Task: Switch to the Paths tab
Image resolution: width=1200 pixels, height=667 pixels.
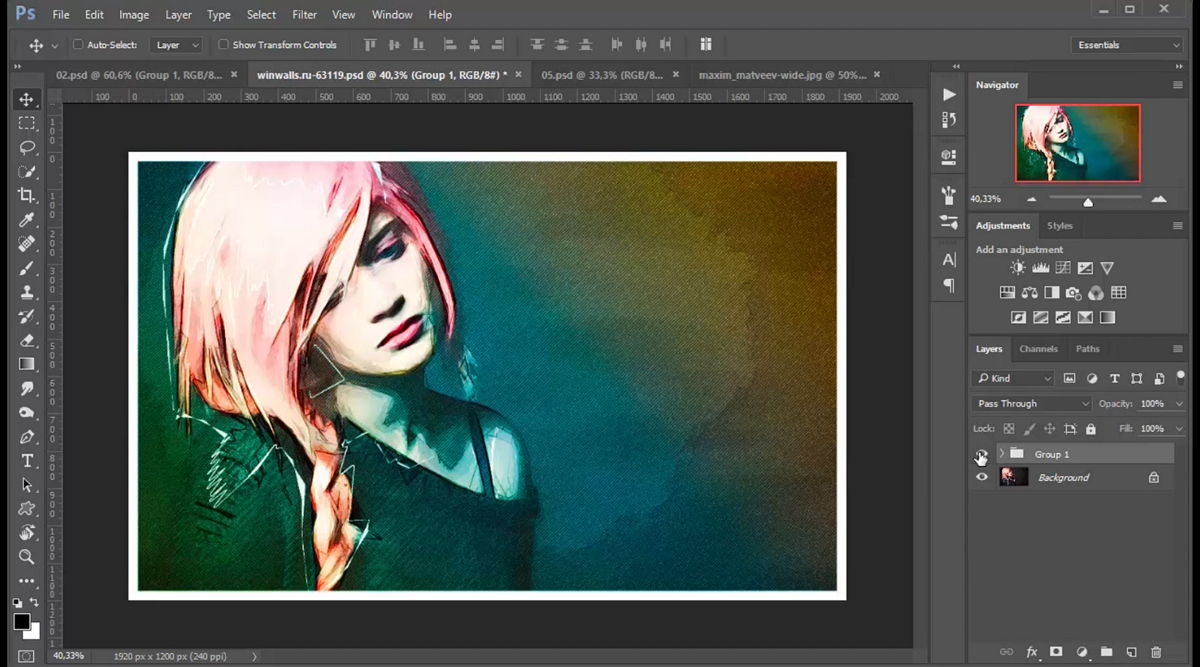Action: click(1088, 349)
